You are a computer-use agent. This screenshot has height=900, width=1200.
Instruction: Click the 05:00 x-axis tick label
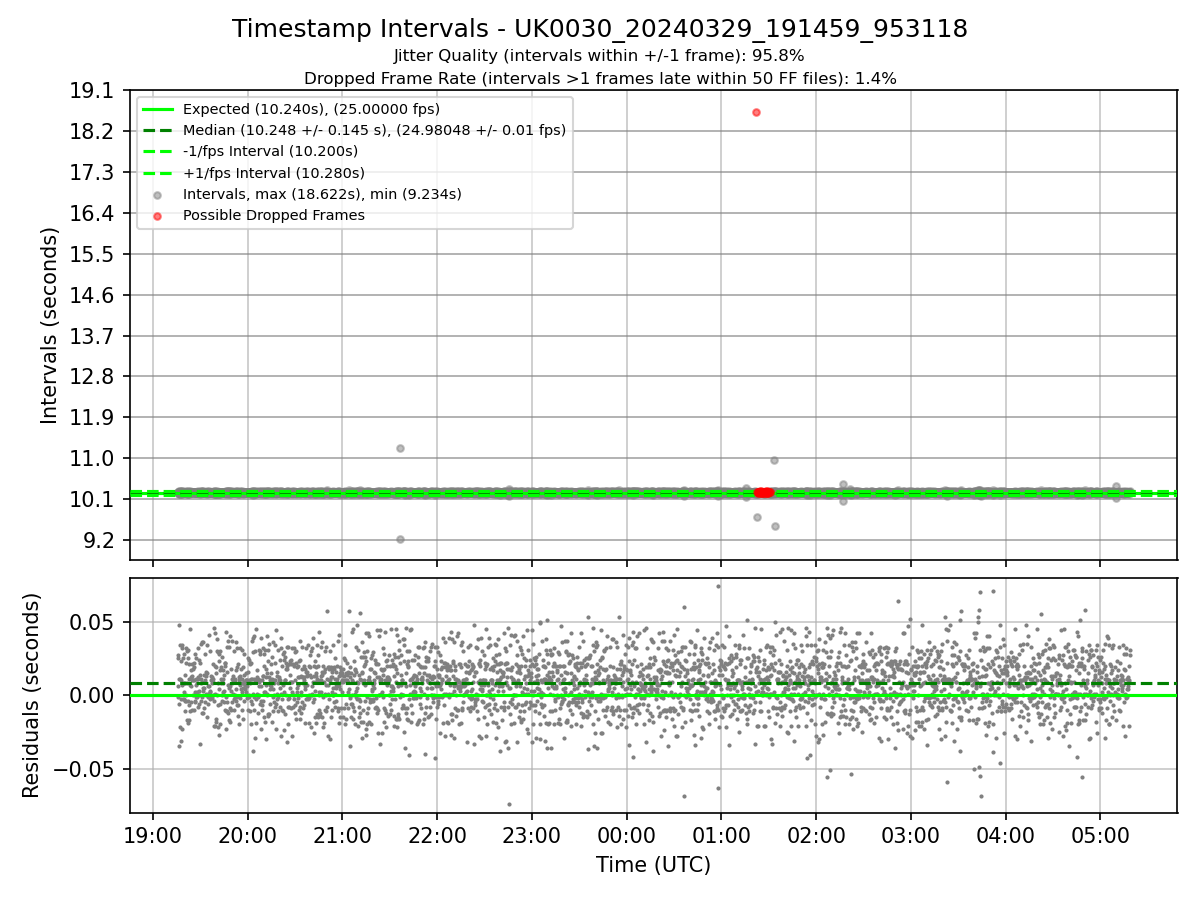pyautogui.click(x=1100, y=835)
